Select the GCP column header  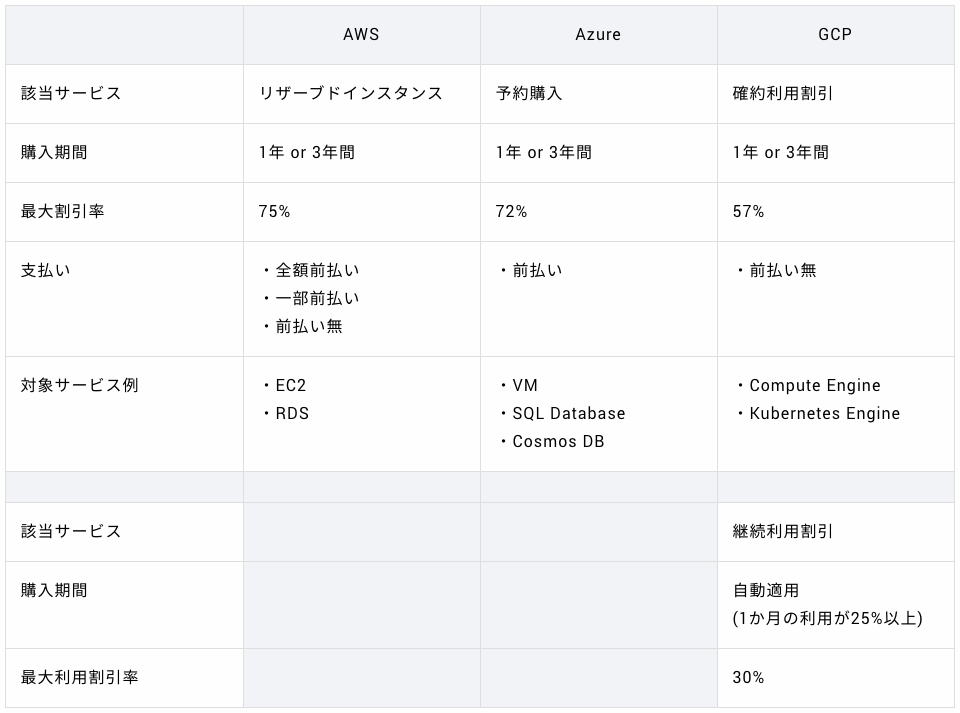pos(835,35)
